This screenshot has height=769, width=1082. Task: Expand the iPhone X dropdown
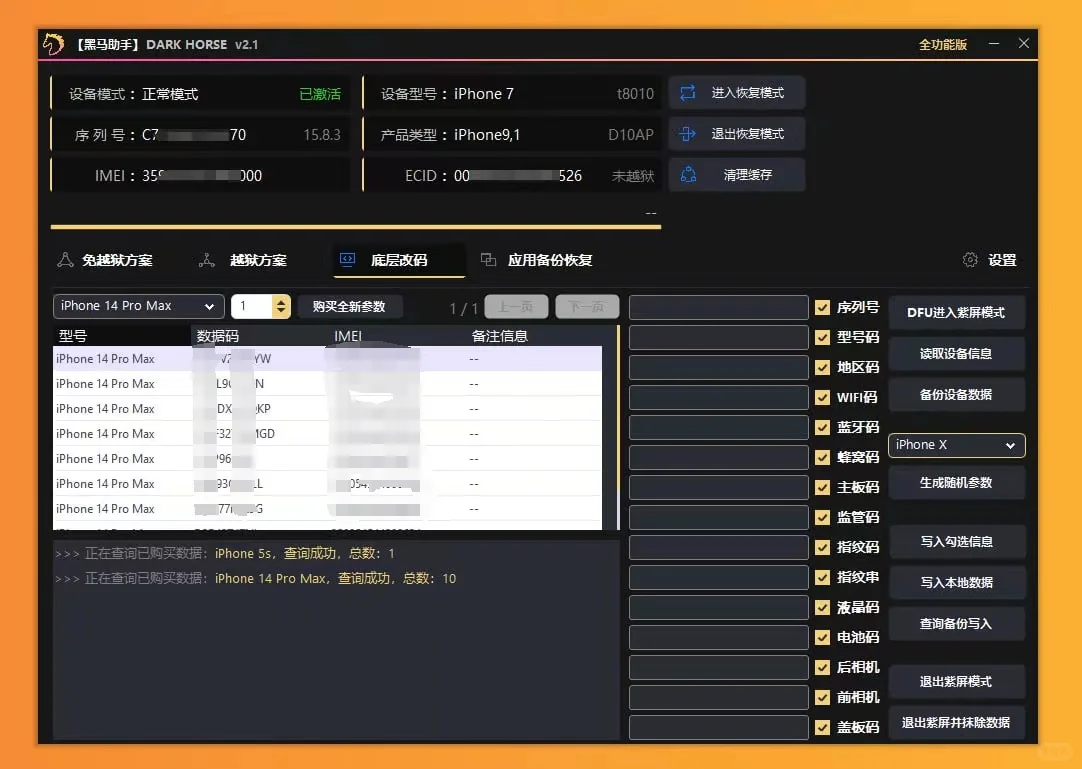pyautogui.click(x=956, y=445)
